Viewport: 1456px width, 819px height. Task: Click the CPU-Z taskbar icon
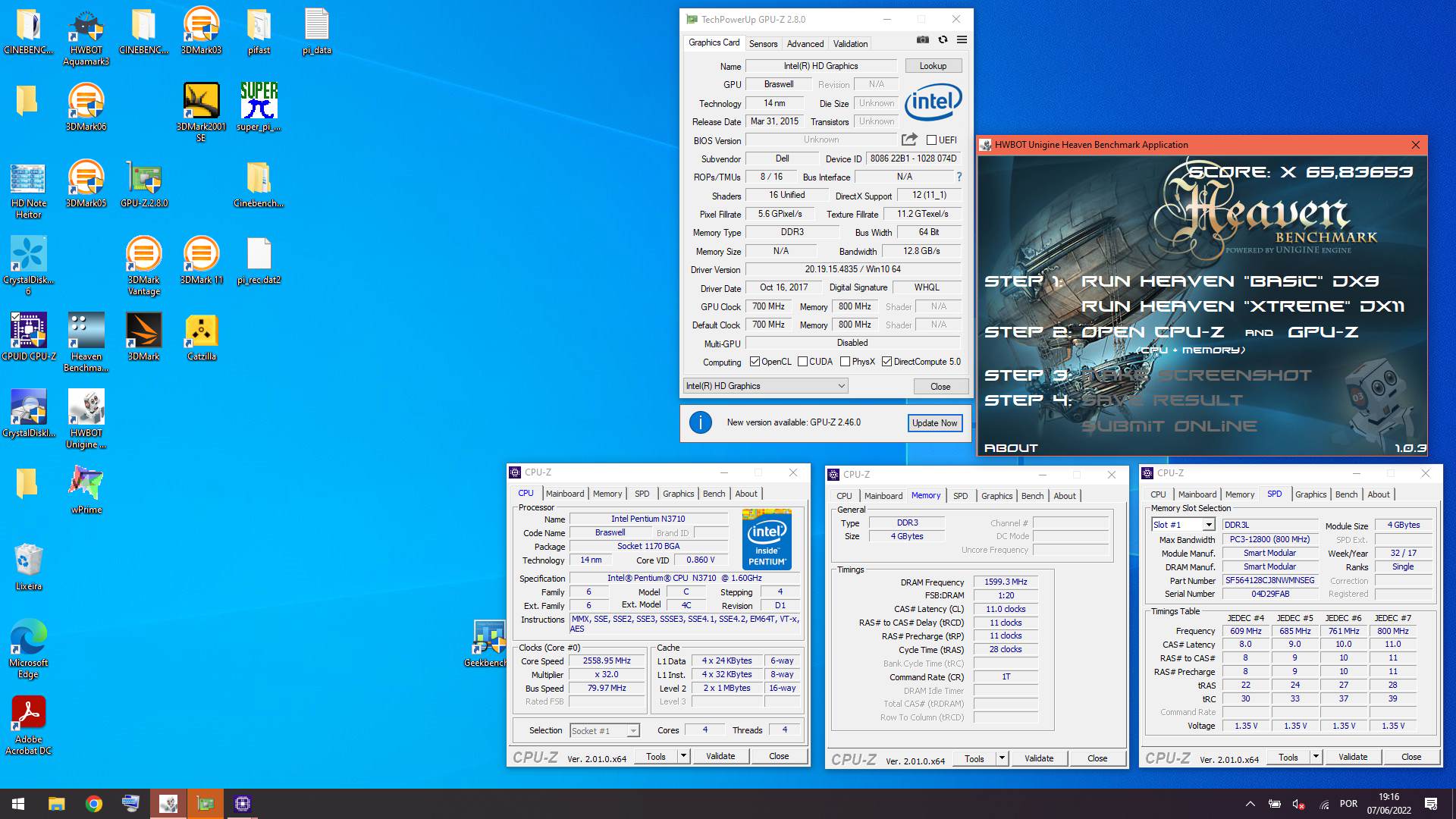coord(243,804)
